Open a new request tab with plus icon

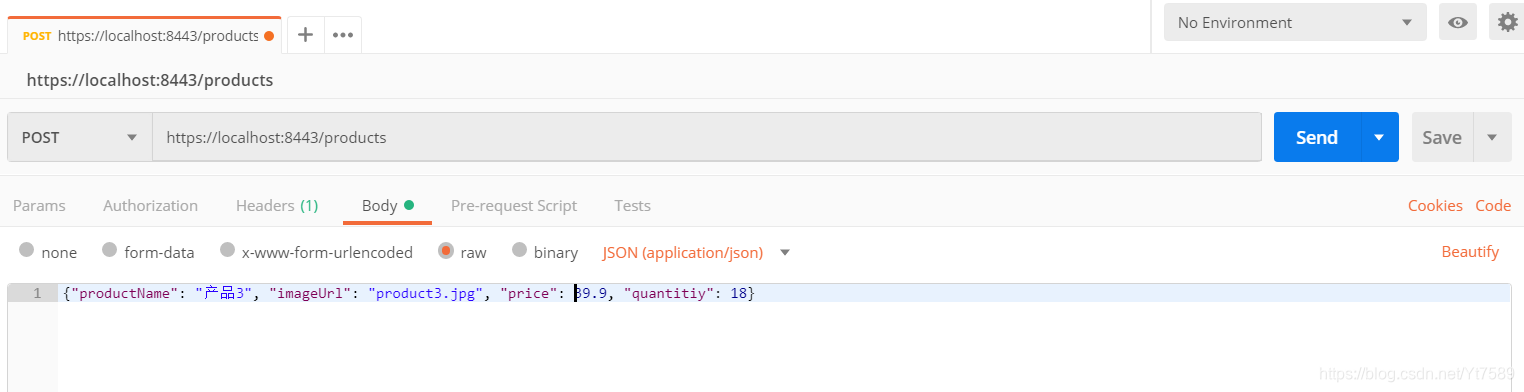(305, 35)
